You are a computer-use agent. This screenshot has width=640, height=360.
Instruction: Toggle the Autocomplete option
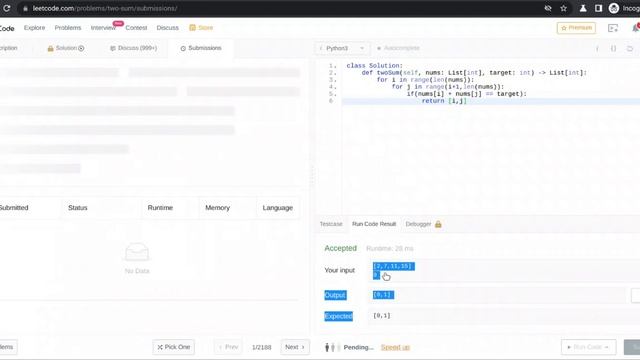click(398, 48)
